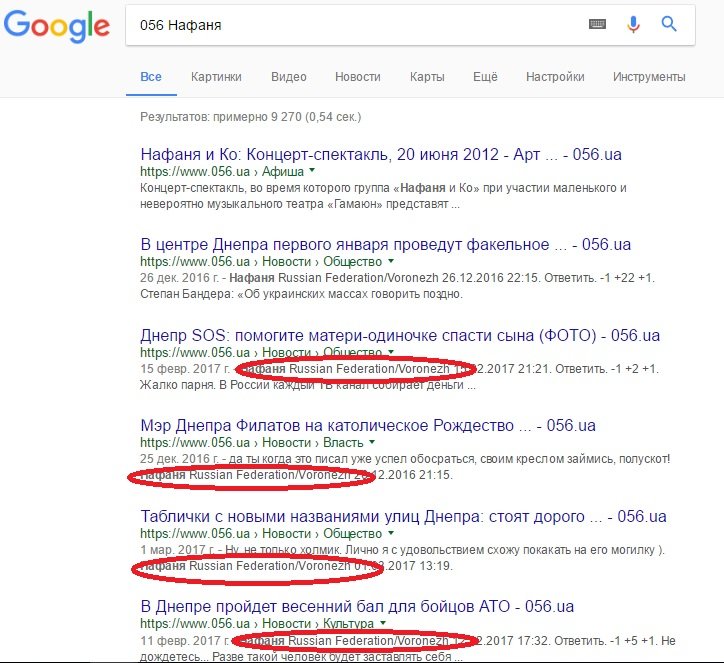Switch to the 'Картинки' tab

coord(216,77)
